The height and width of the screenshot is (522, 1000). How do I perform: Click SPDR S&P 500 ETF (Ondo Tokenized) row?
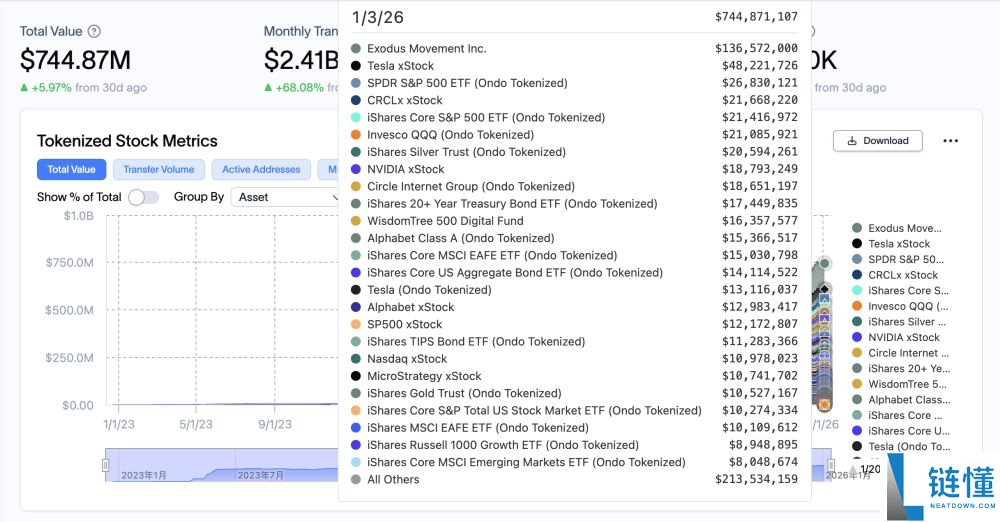point(574,83)
